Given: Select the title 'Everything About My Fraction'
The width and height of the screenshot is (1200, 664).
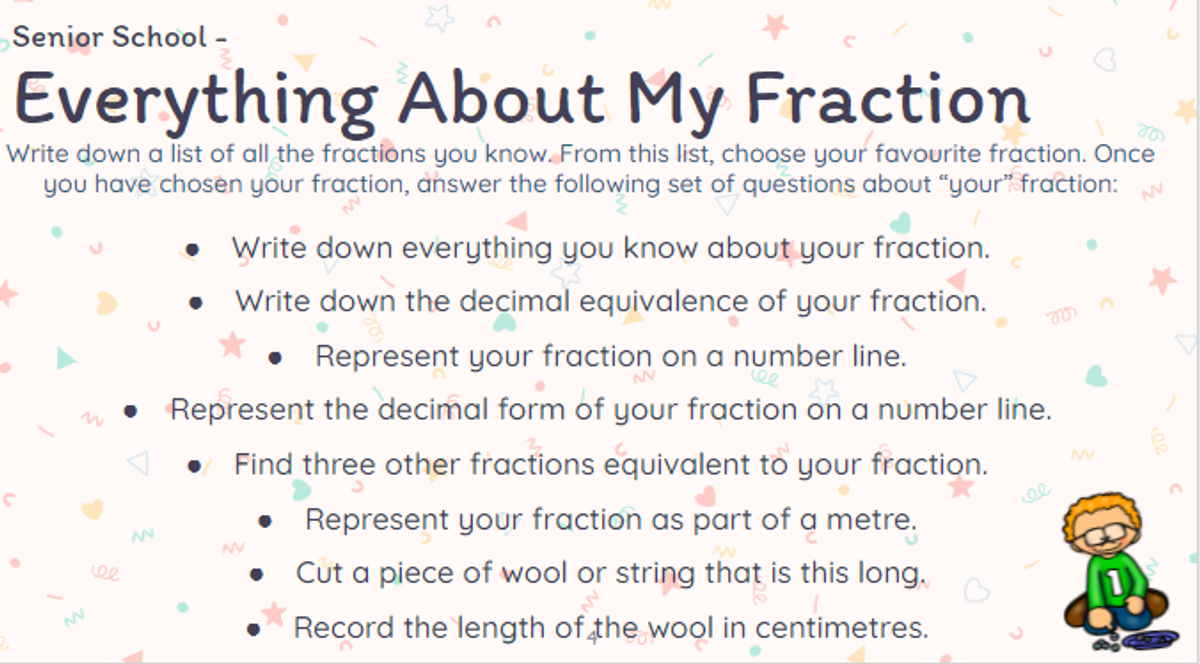Looking at the screenshot, I should (522, 100).
